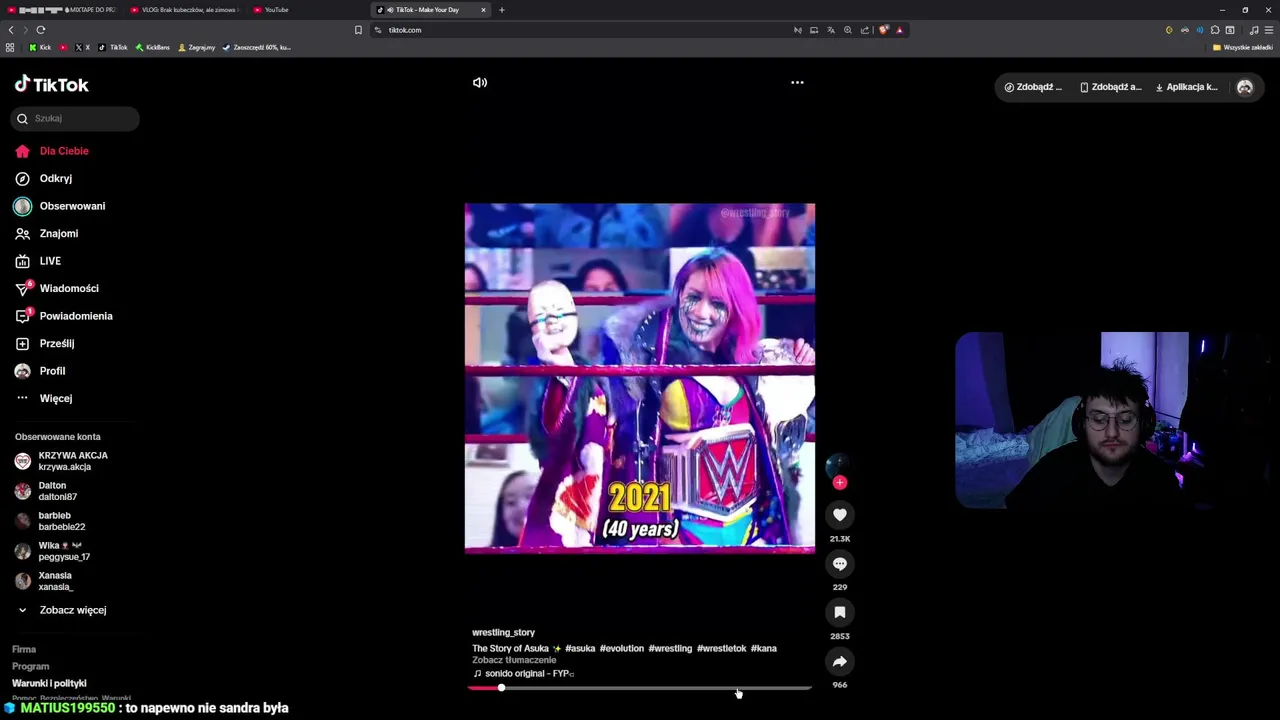
Task: Click first Zdobądź coins button
Action: (1034, 87)
